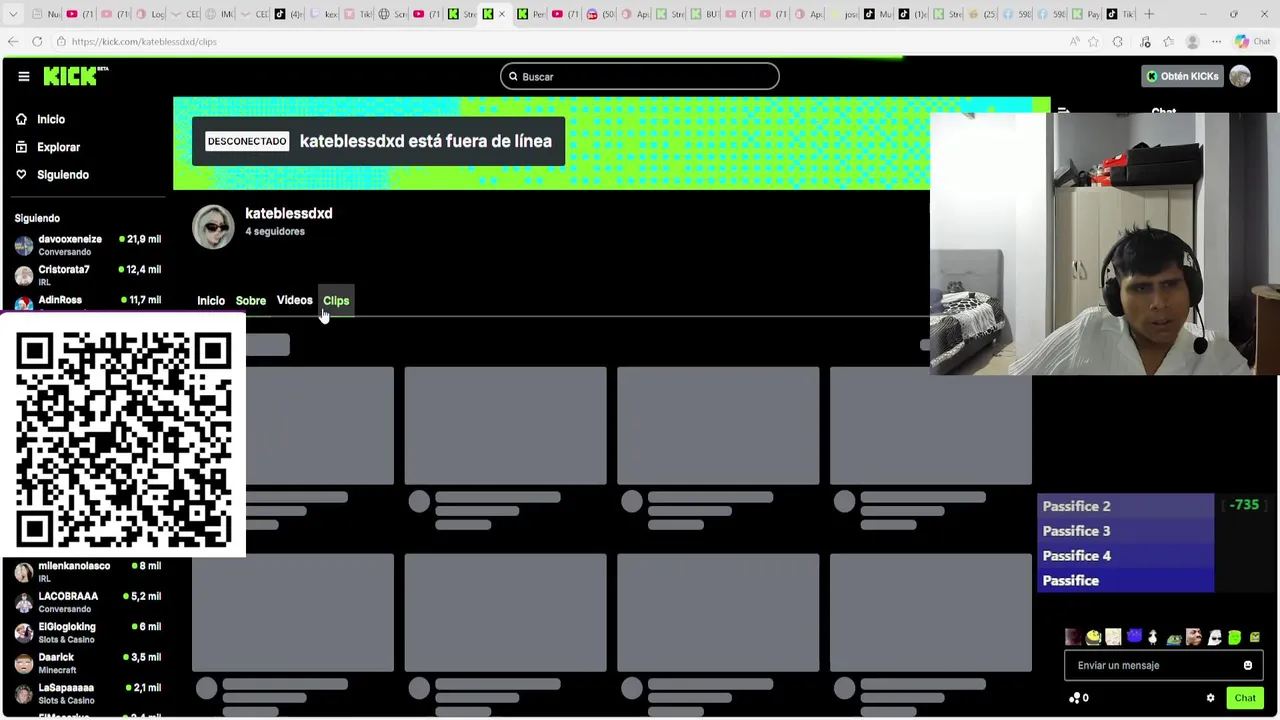
Task: Reload the page with refresh icon
Action: (37, 41)
